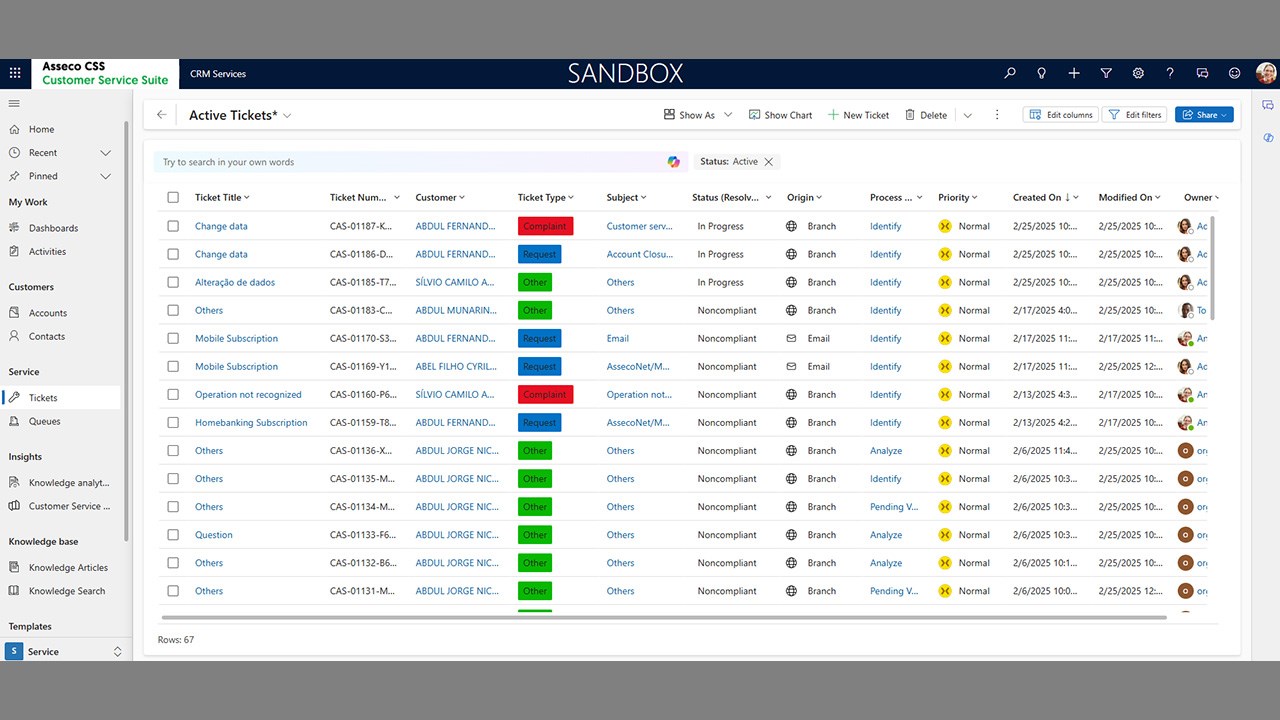
Task: Click CRM Services app name in header
Action: (218, 74)
